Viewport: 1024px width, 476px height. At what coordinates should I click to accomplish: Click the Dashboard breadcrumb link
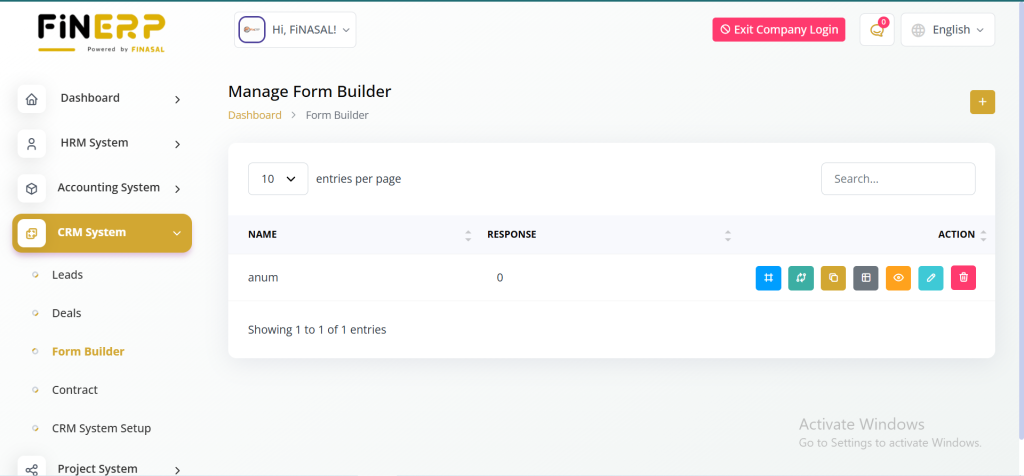click(x=255, y=115)
